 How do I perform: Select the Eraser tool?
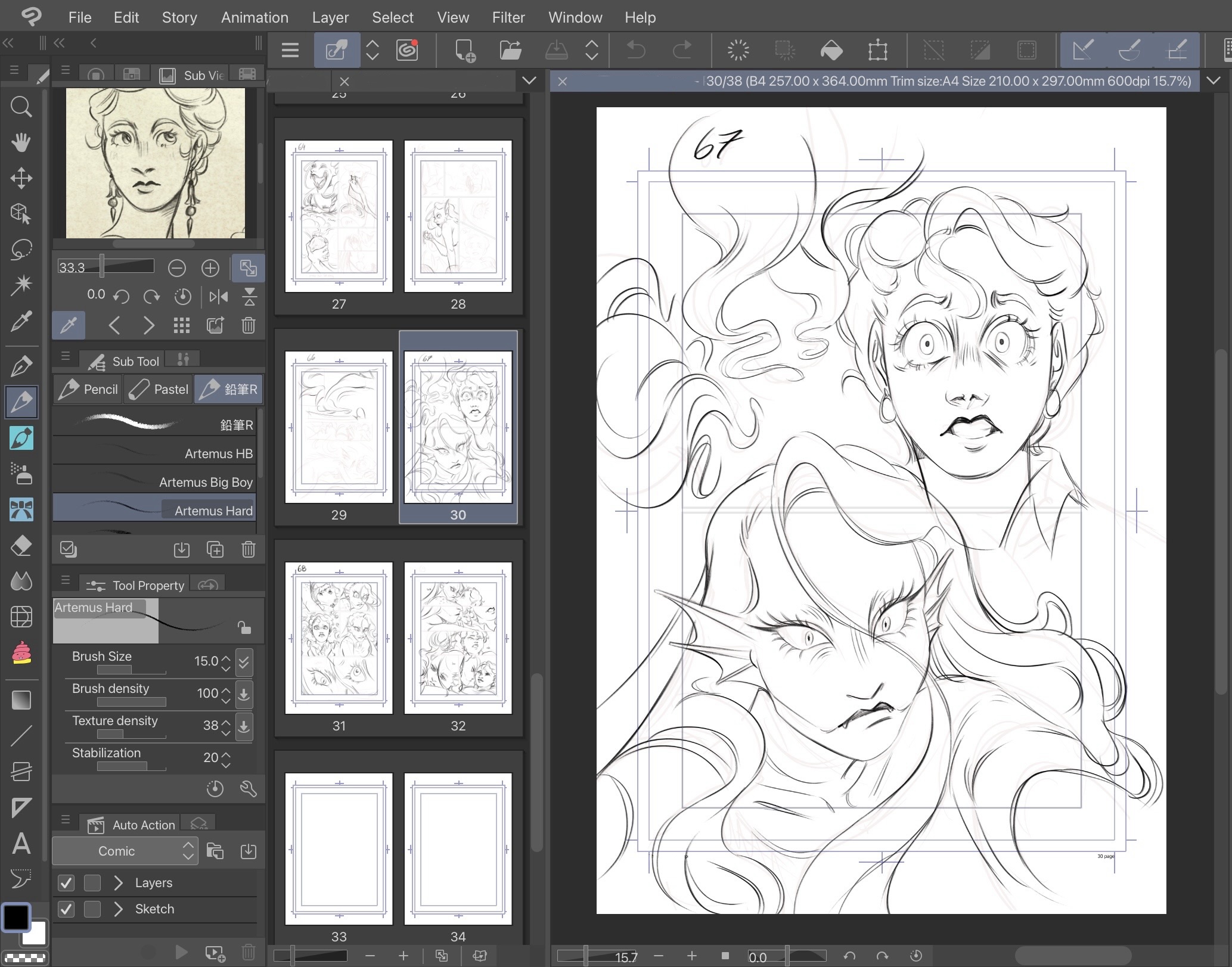pyautogui.click(x=21, y=546)
